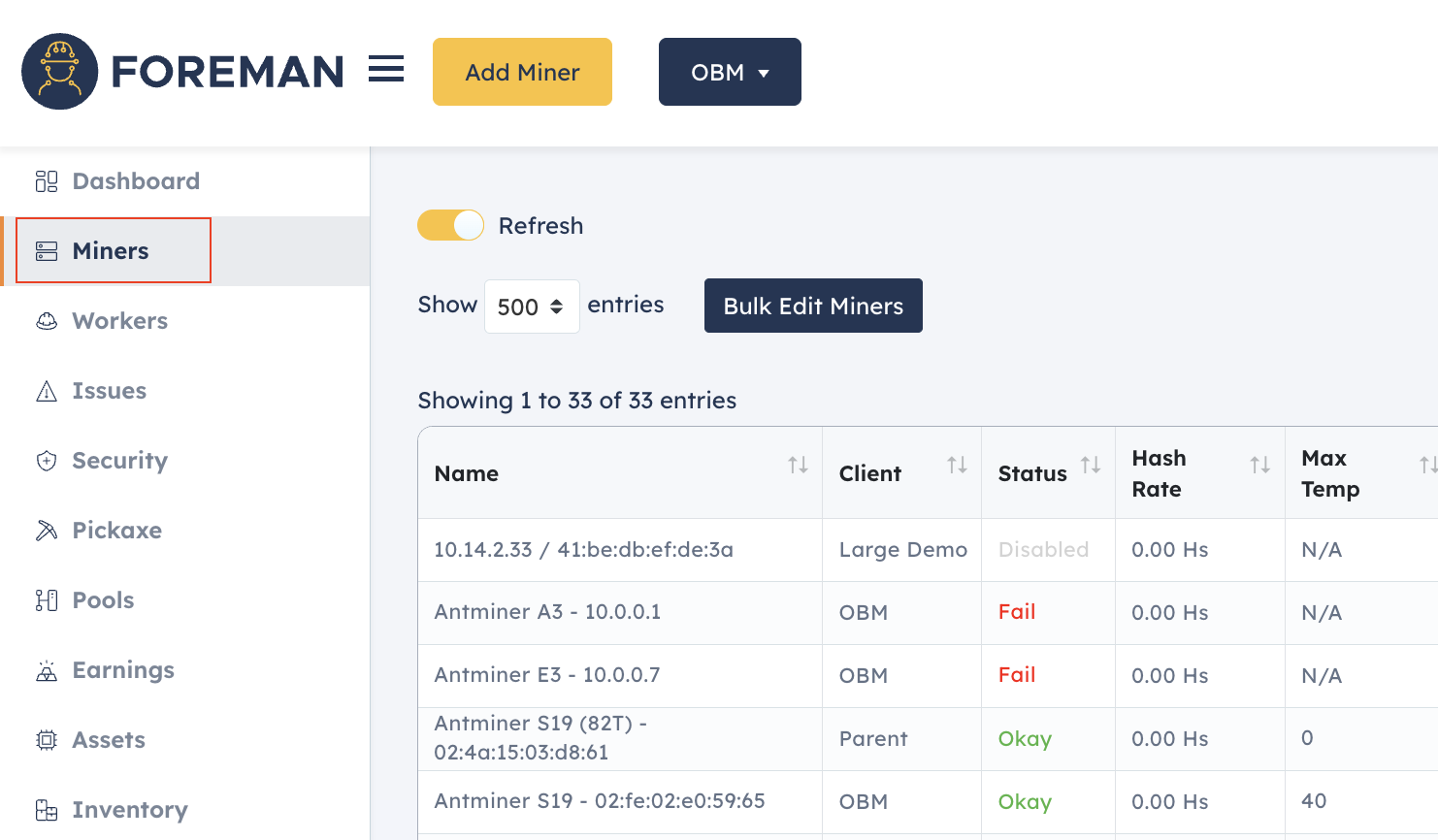Click the Name column header
The image size is (1438, 840).
point(620,473)
